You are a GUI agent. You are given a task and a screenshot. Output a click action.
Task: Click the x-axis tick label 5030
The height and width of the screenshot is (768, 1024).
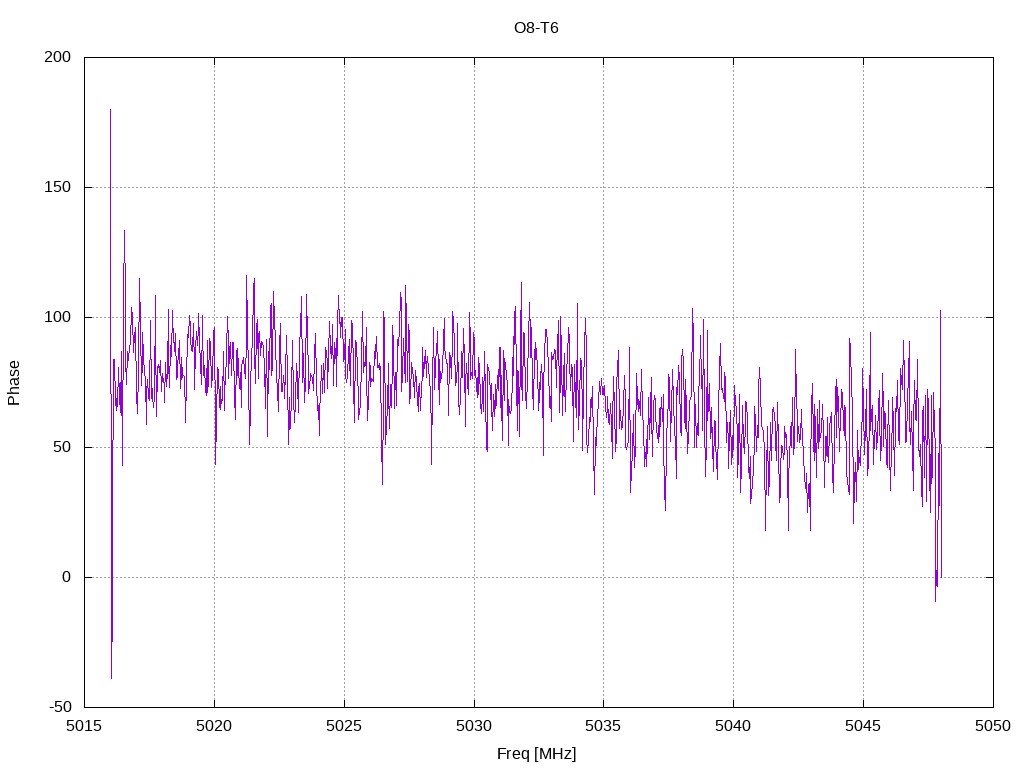click(x=474, y=726)
